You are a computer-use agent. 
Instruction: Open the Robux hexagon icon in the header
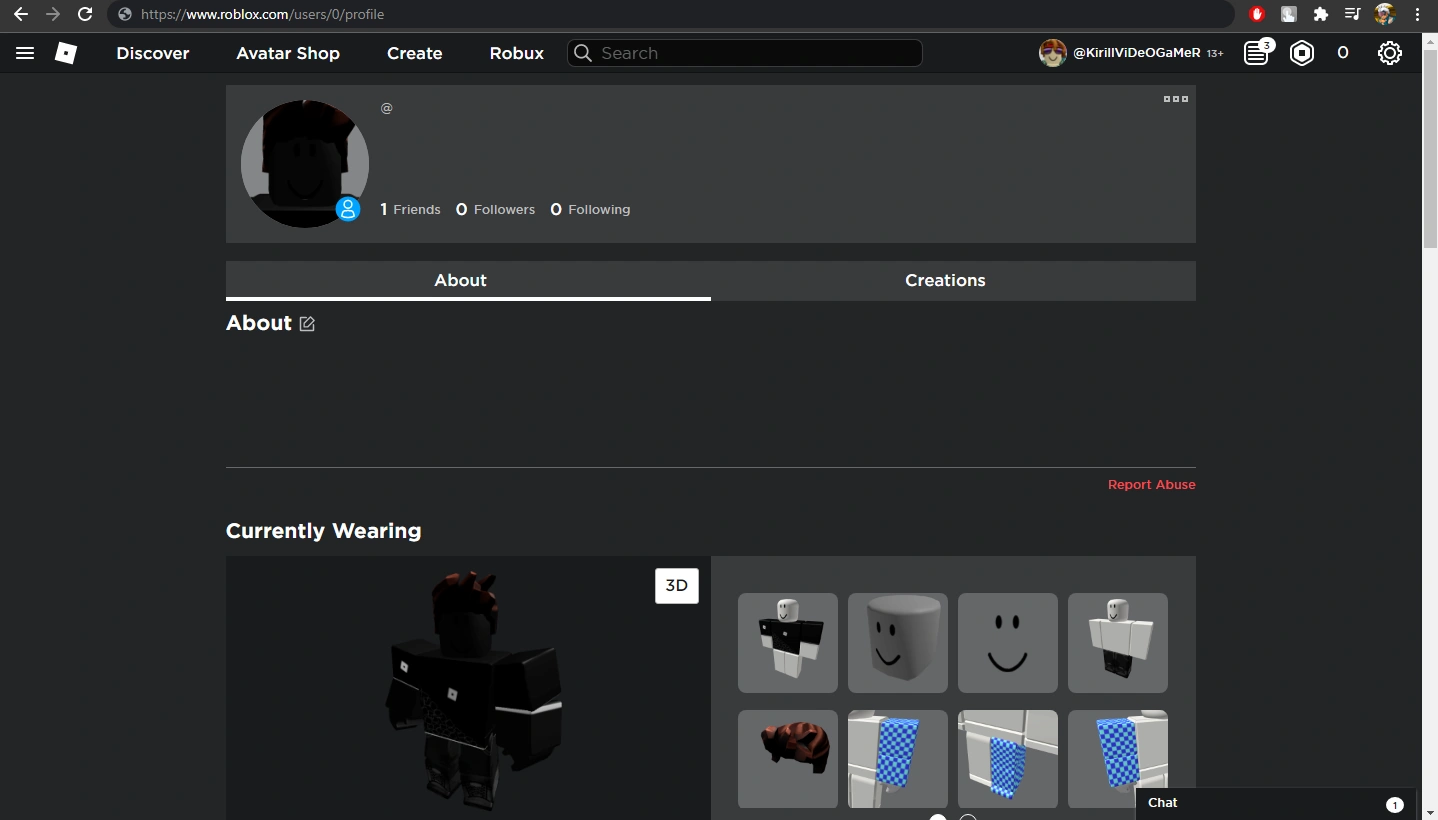click(1302, 53)
